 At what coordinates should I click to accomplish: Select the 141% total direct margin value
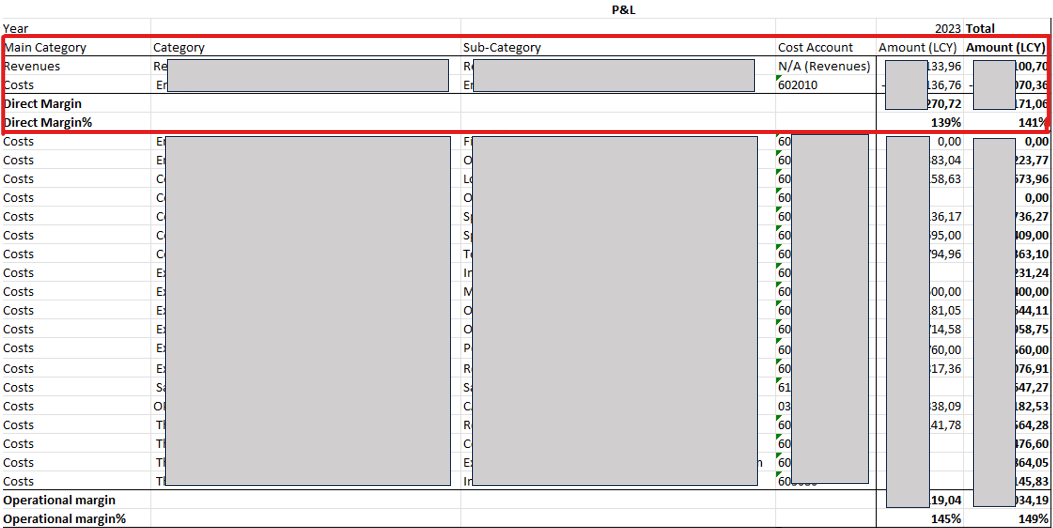(1034, 123)
